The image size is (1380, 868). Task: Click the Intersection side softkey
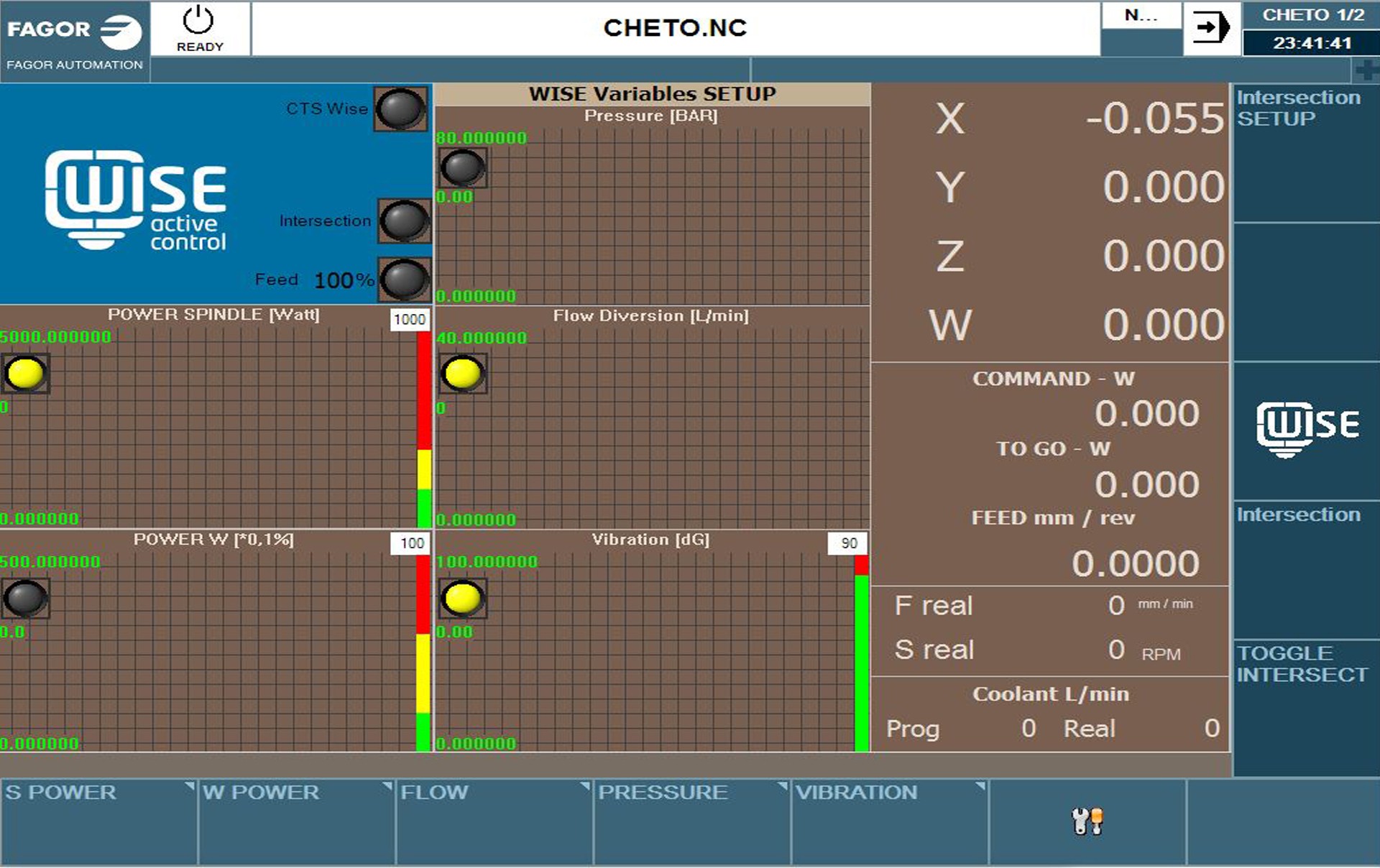pos(1307,570)
